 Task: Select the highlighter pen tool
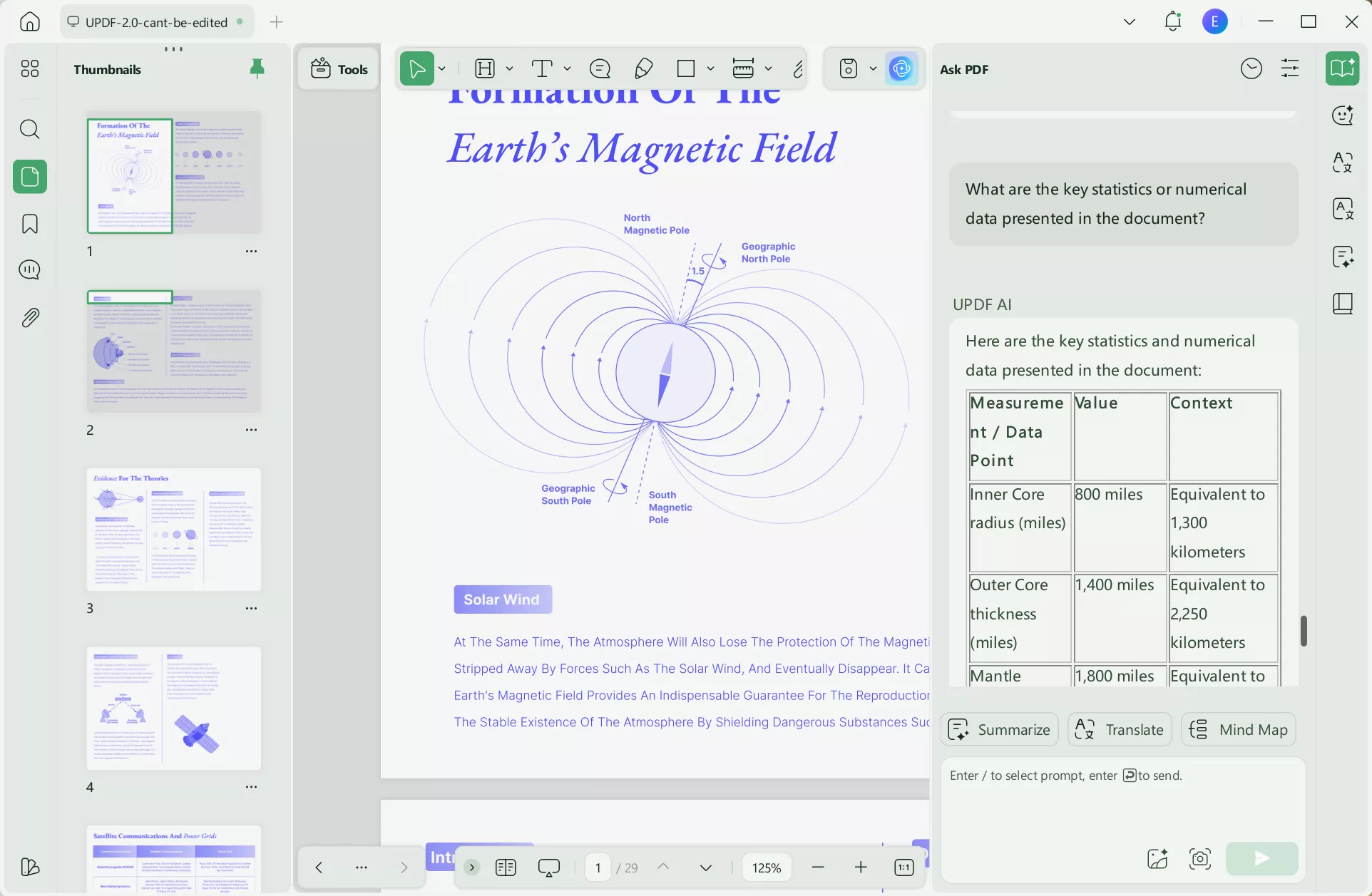pos(643,69)
